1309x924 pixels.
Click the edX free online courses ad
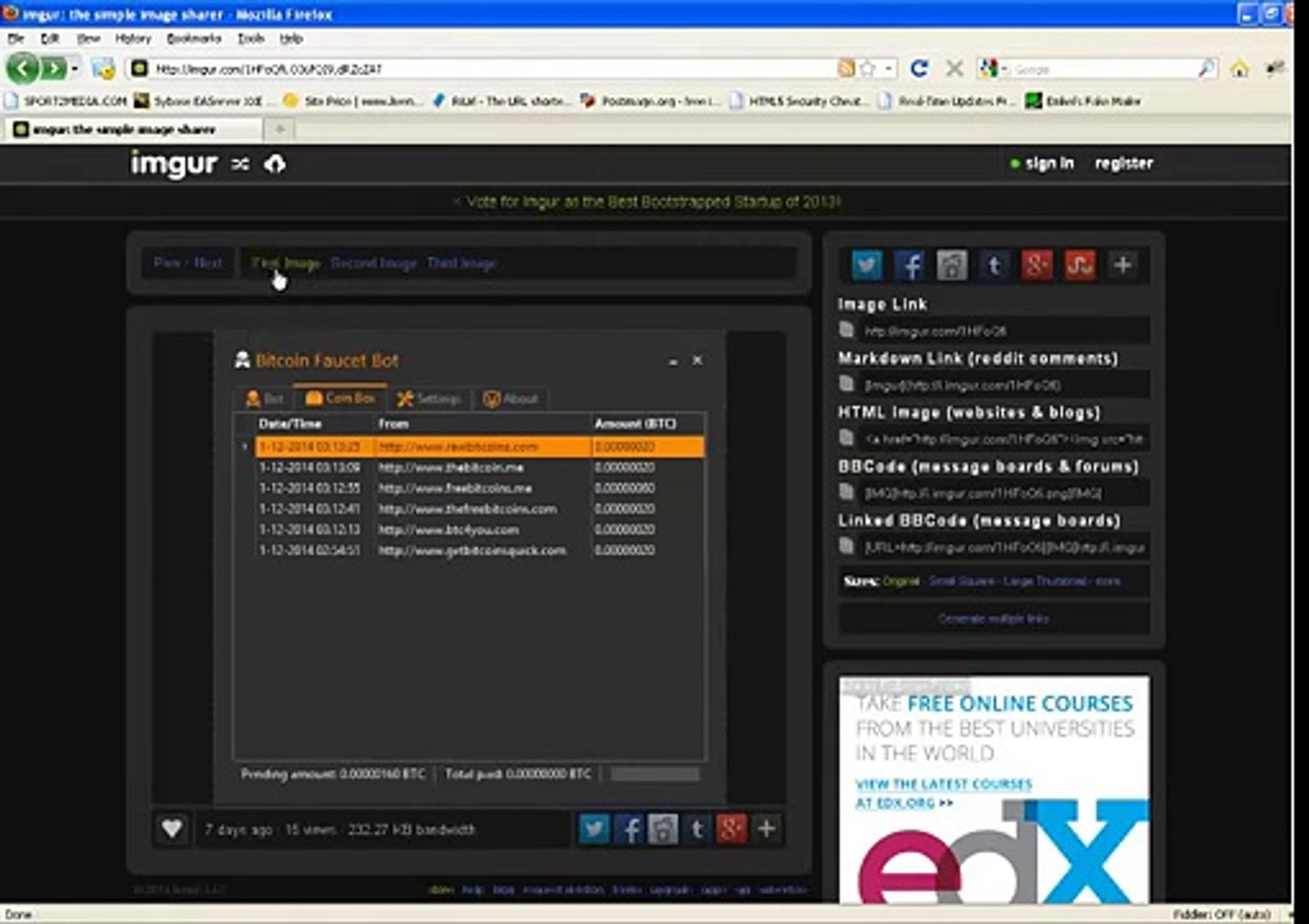click(x=994, y=789)
